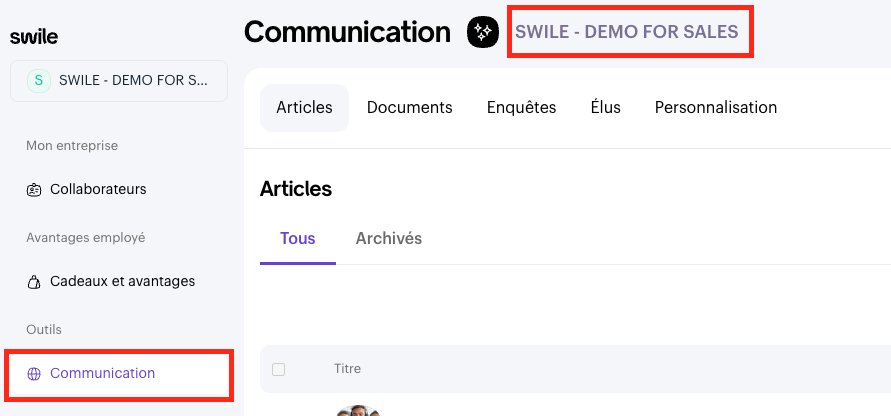Viewport: 891px width, 416px height.
Task: Click the Collaborateurs badge icon
Action: [34, 190]
